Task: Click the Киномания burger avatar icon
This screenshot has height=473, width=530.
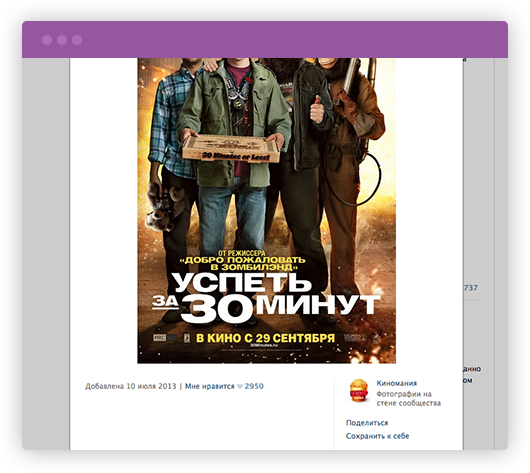Action: coord(359,391)
